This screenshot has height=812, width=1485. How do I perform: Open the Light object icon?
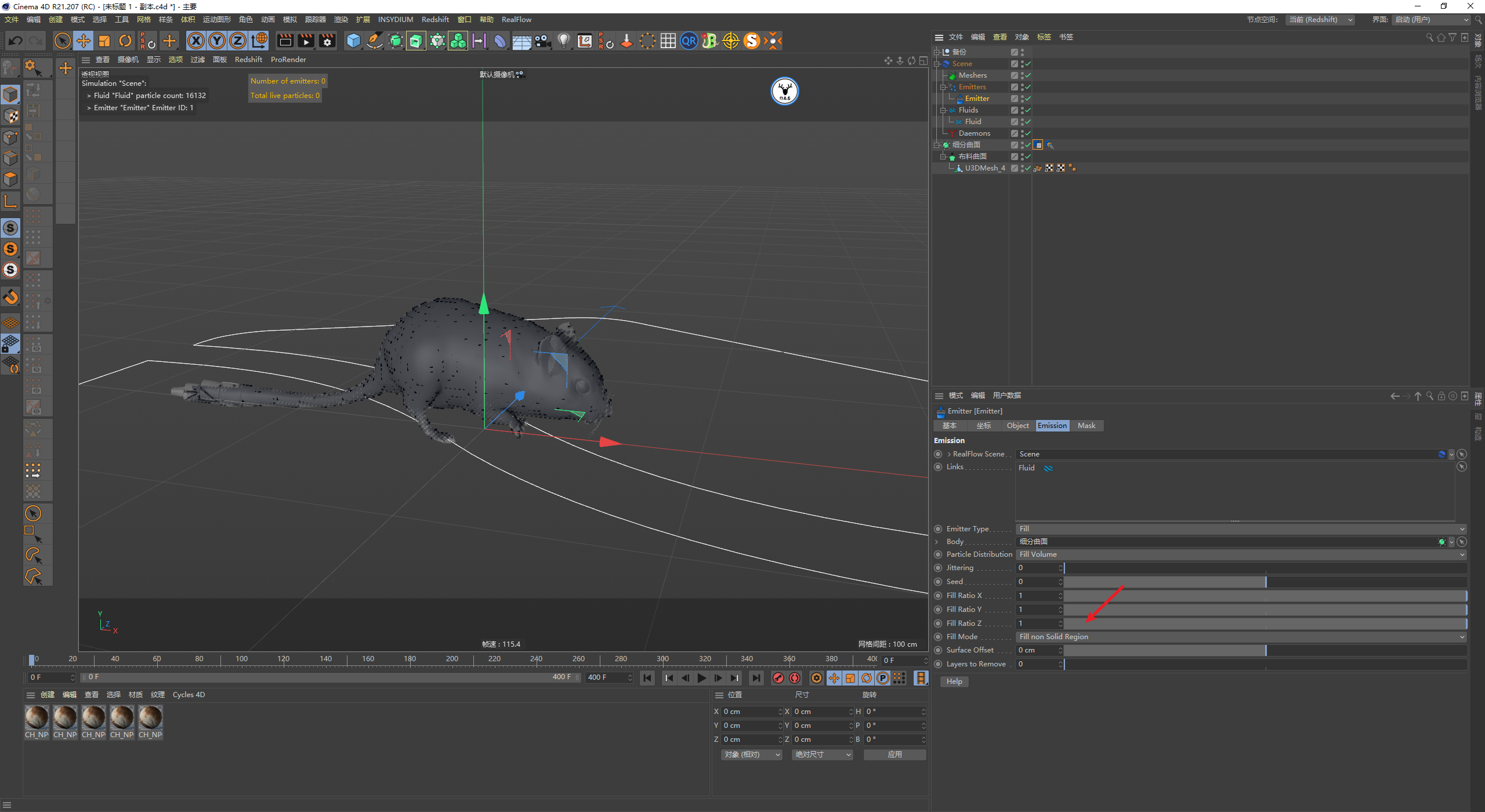563,41
